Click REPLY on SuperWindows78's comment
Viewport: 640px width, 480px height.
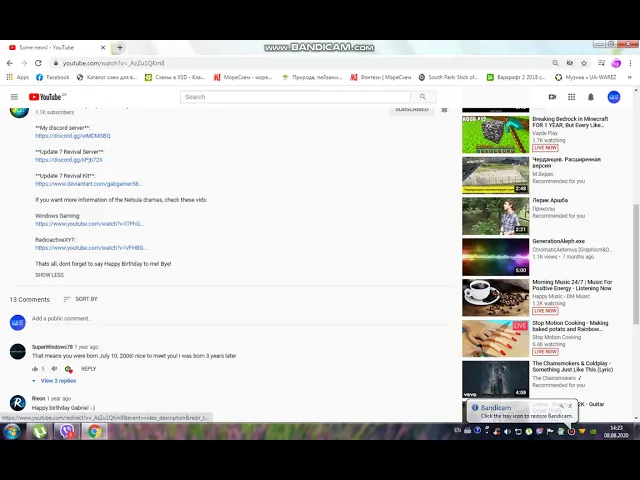click(x=89, y=369)
